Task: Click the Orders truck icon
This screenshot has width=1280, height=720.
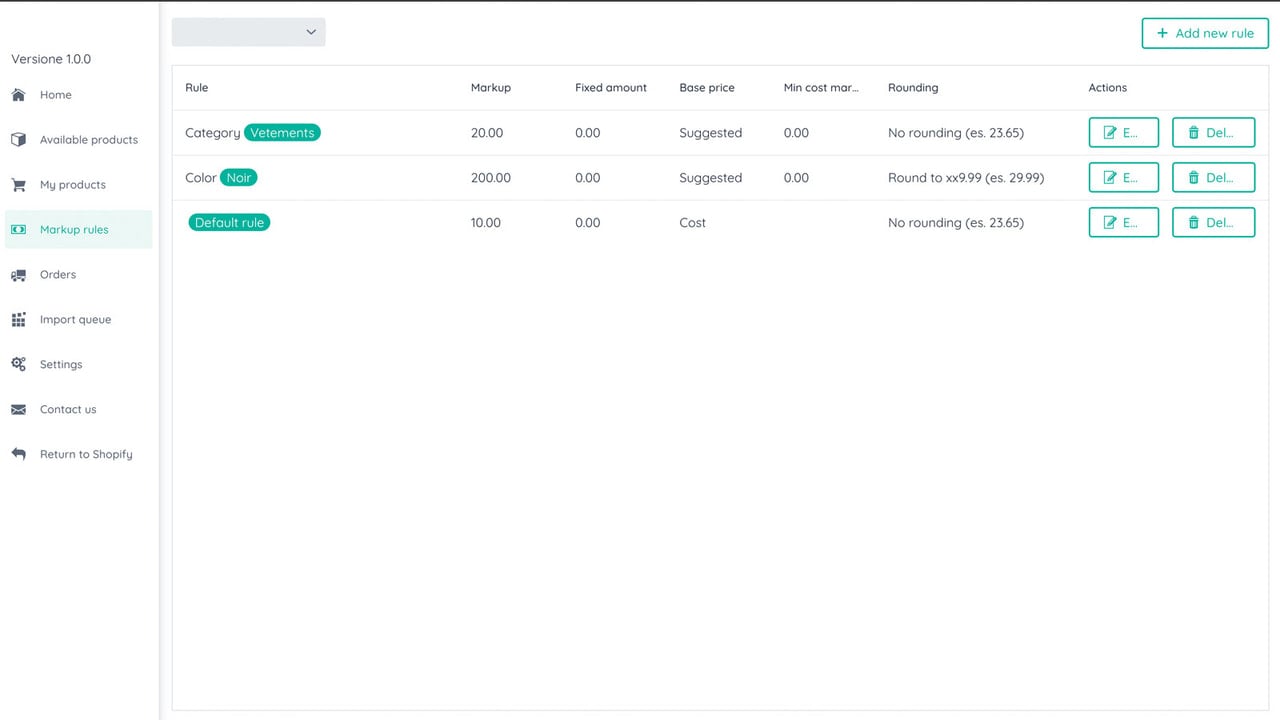Action: point(18,275)
